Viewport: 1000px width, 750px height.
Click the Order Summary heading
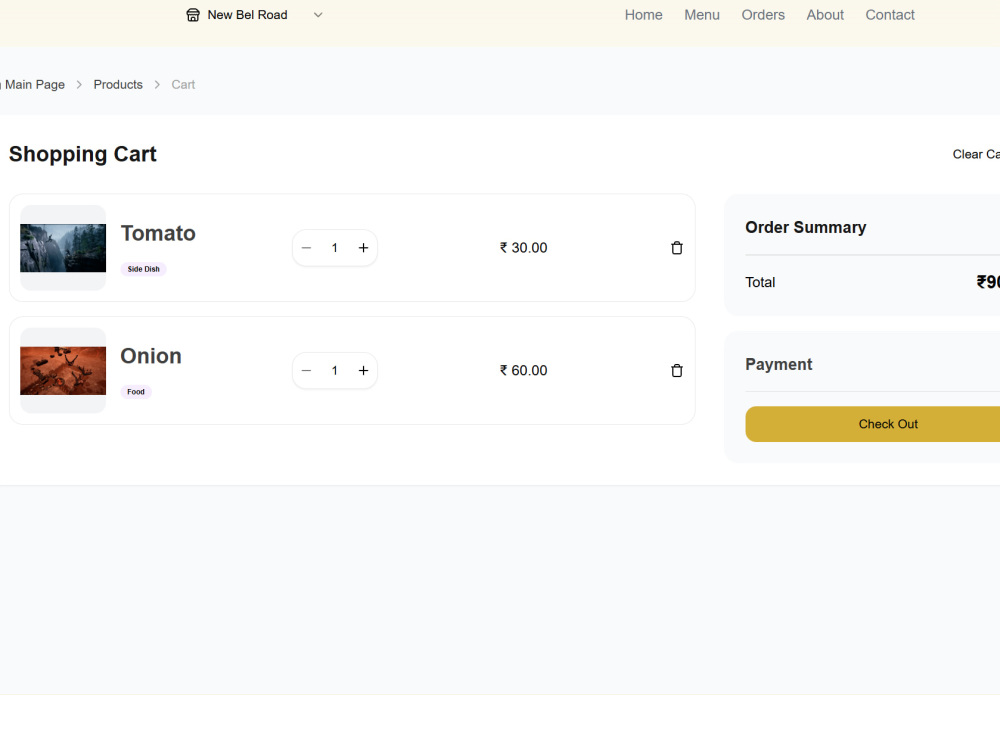coord(805,228)
